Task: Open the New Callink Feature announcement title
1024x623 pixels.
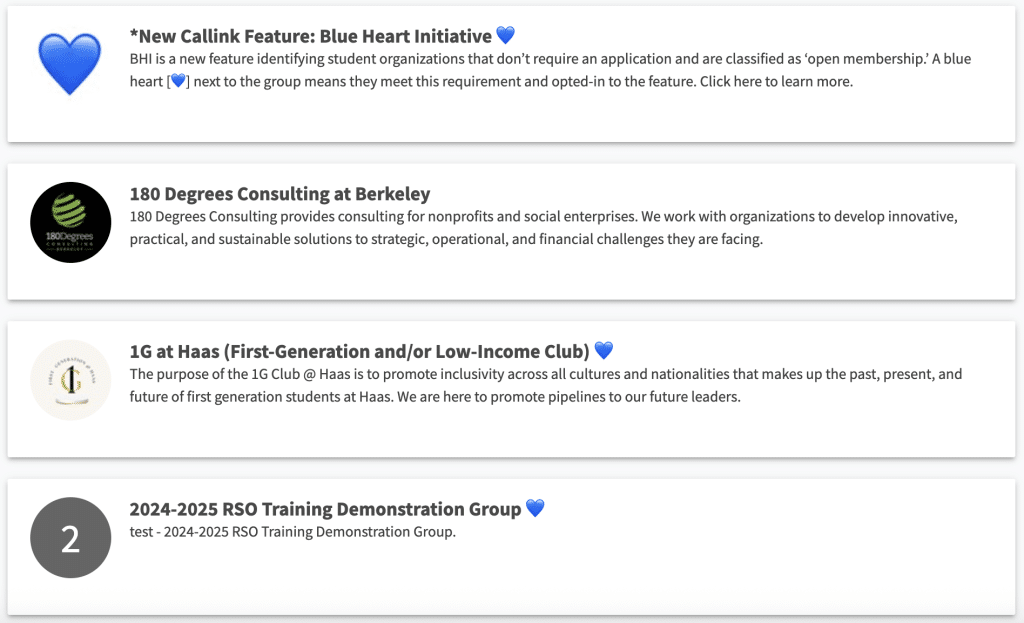Action: point(310,36)
